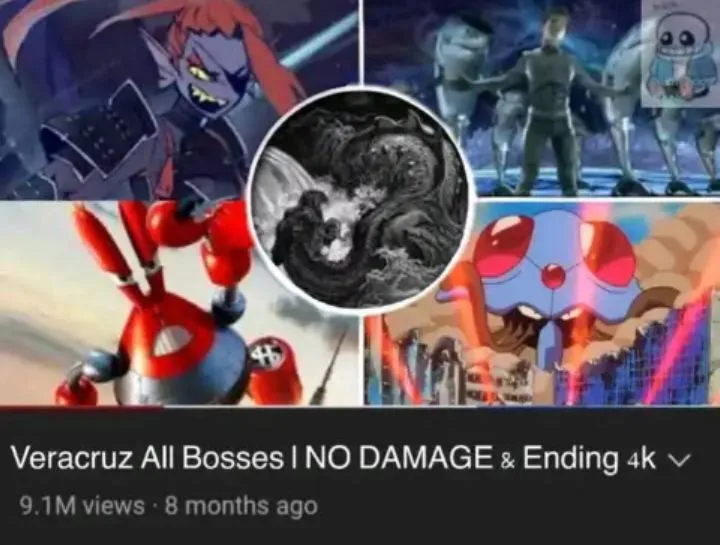720x545 pixels.
Task: Click the NO DAMAGE text in the title
Action: point(396,458)
